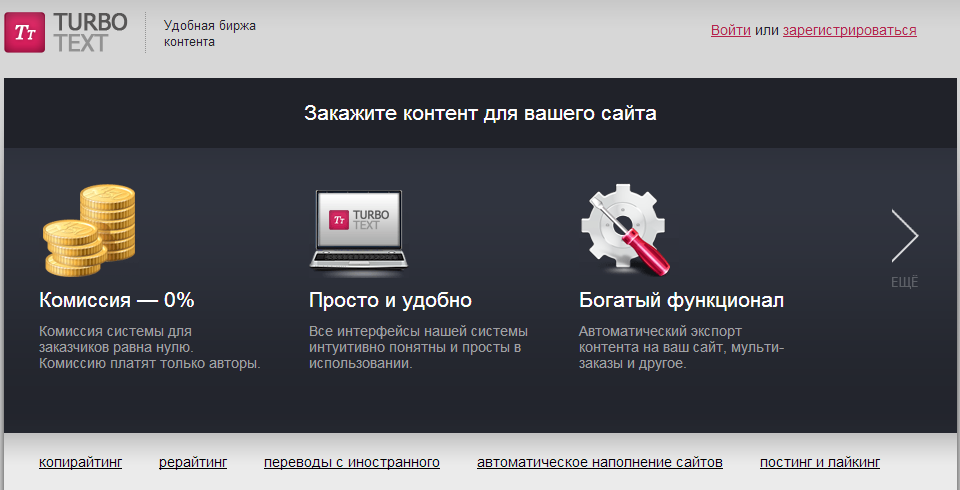Click the gold coins stack icon

click(x=89, y=232)
